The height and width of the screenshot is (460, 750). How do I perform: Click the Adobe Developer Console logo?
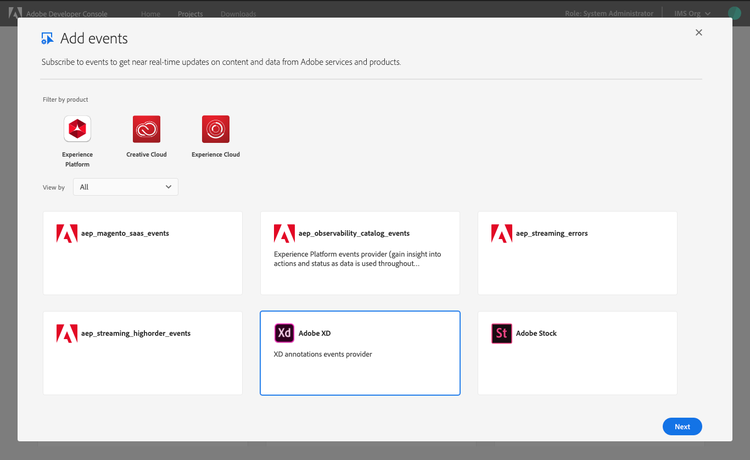tap(15, 13)
